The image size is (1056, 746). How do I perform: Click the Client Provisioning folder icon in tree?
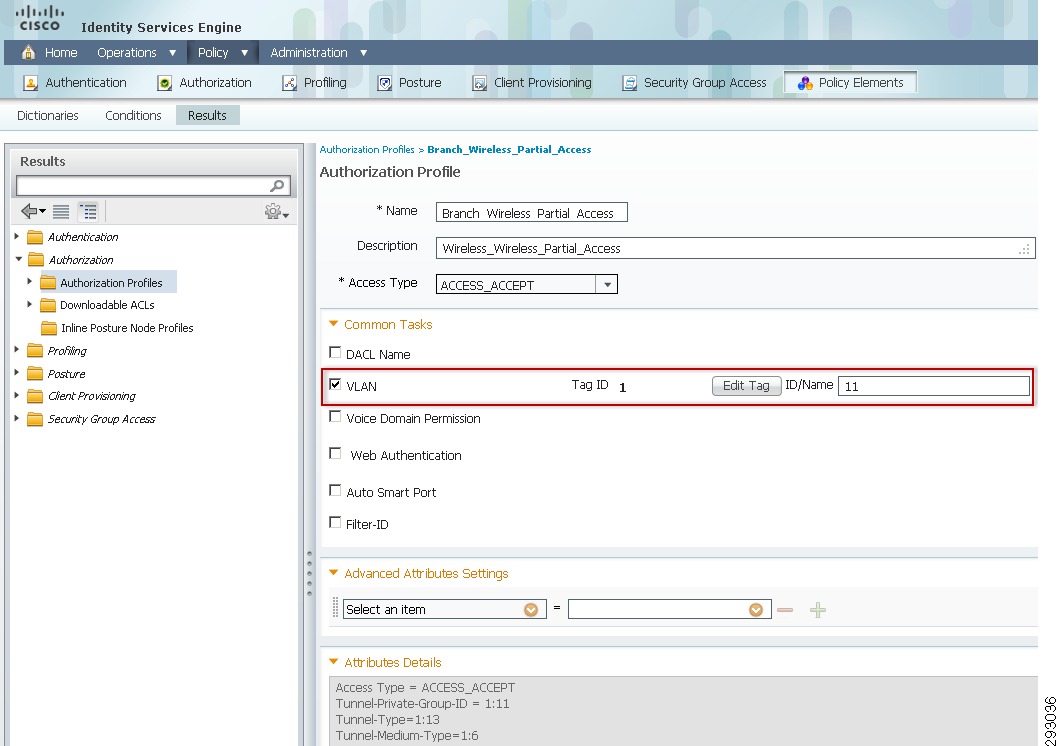pyautogui.click(x=35, y=397)
